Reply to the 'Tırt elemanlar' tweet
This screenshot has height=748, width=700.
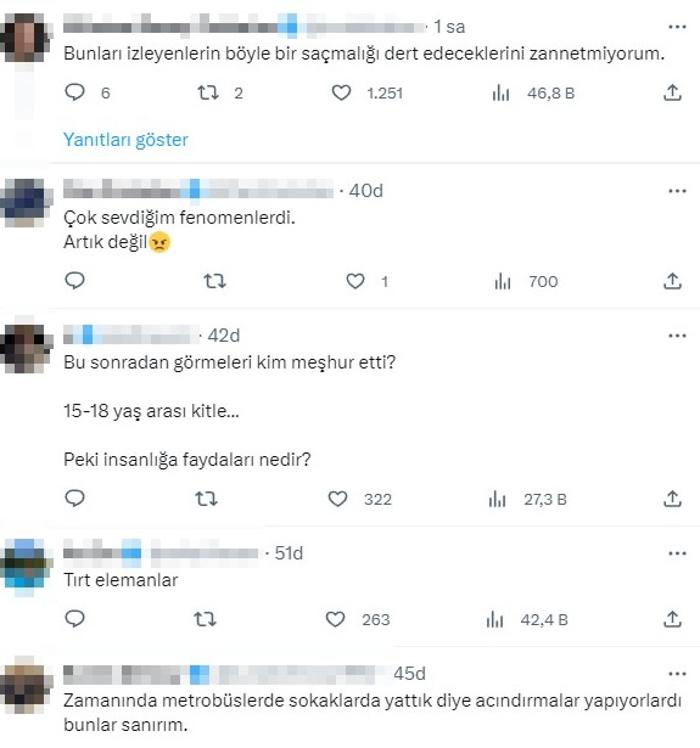(75, 619)
